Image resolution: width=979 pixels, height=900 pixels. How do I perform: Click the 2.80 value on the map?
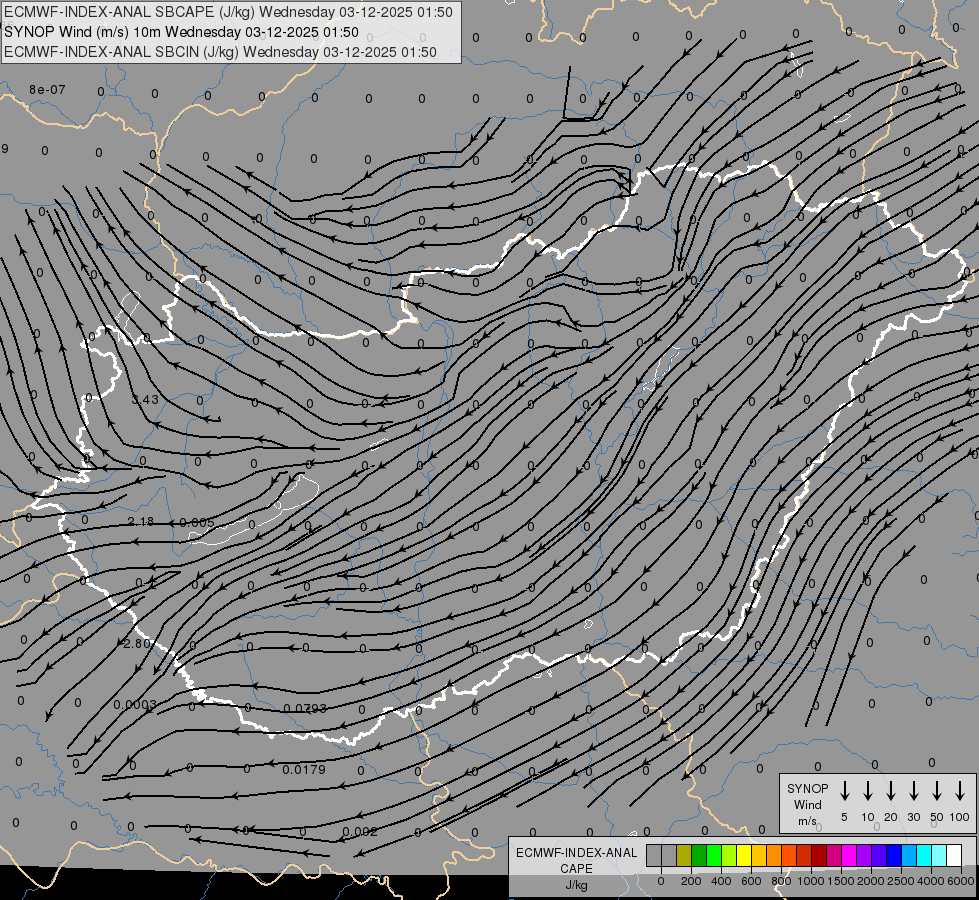pyautogui.click(x=137, y=643)
